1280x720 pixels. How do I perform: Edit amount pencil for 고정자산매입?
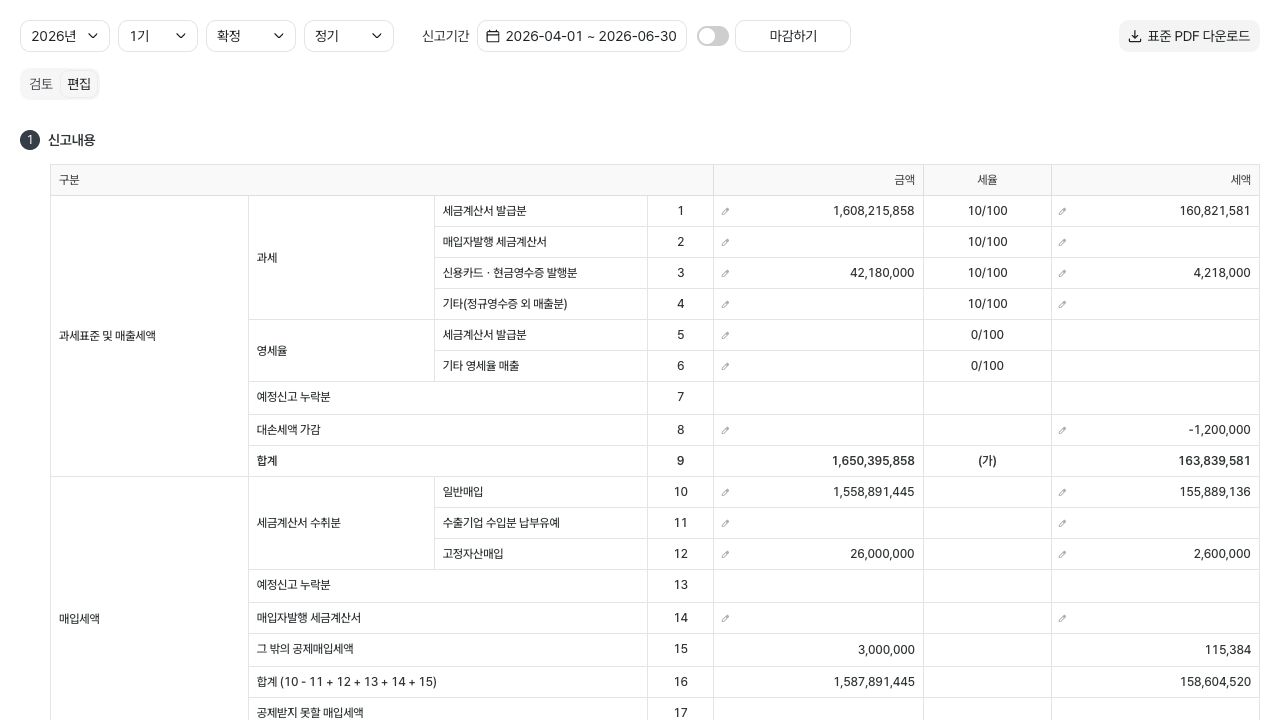pyautogui.click(x=726, y=554)
